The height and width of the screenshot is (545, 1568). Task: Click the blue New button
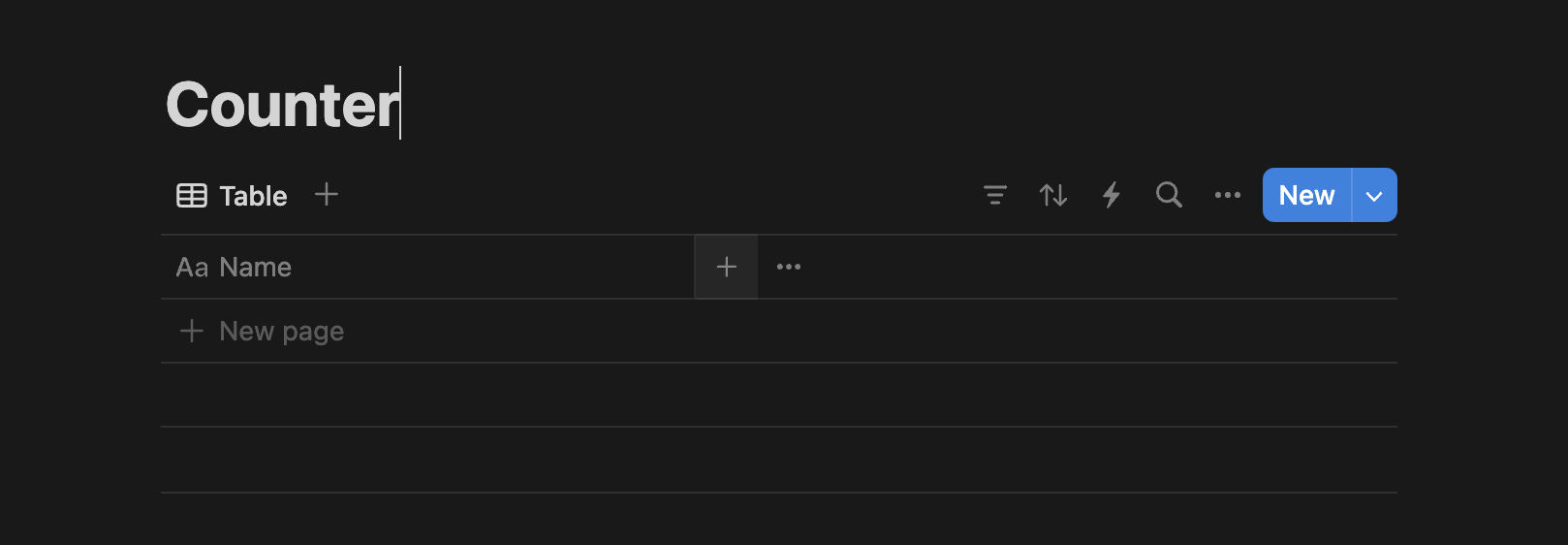click(x=1306, y=195)
